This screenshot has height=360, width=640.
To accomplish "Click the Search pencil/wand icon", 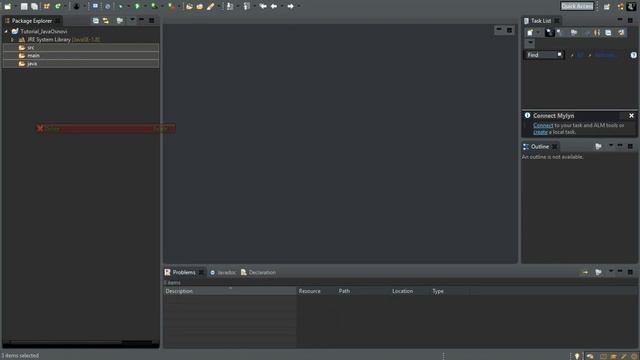I will 211,6.
